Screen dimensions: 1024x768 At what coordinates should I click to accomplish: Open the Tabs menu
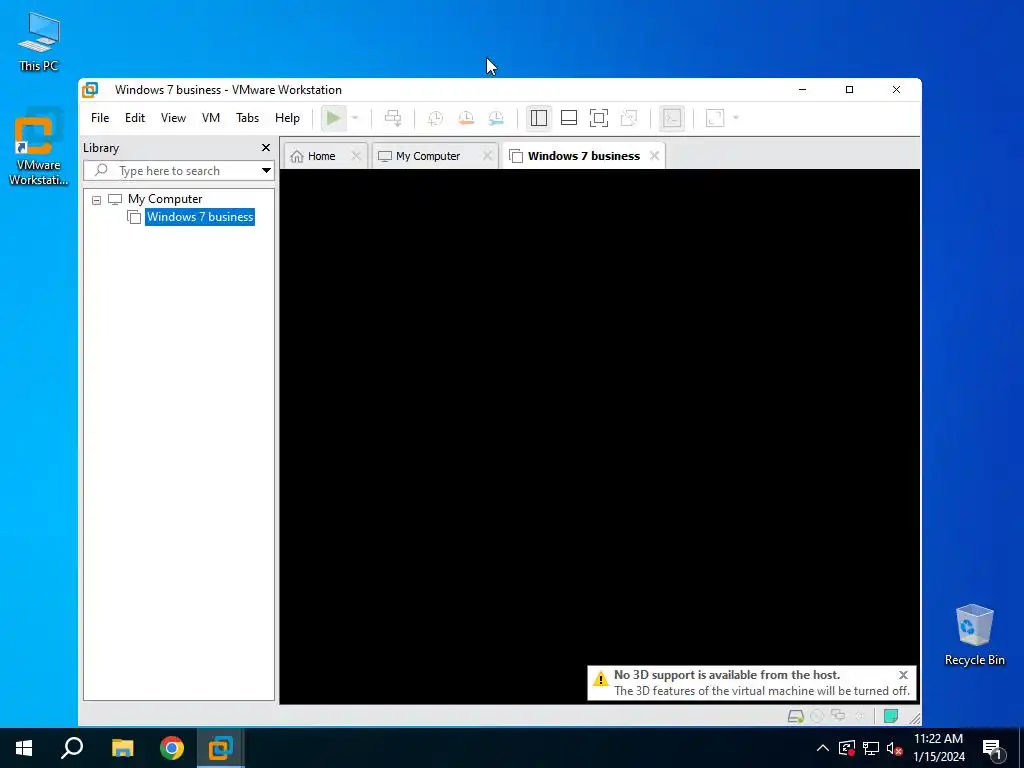[248, 118]
